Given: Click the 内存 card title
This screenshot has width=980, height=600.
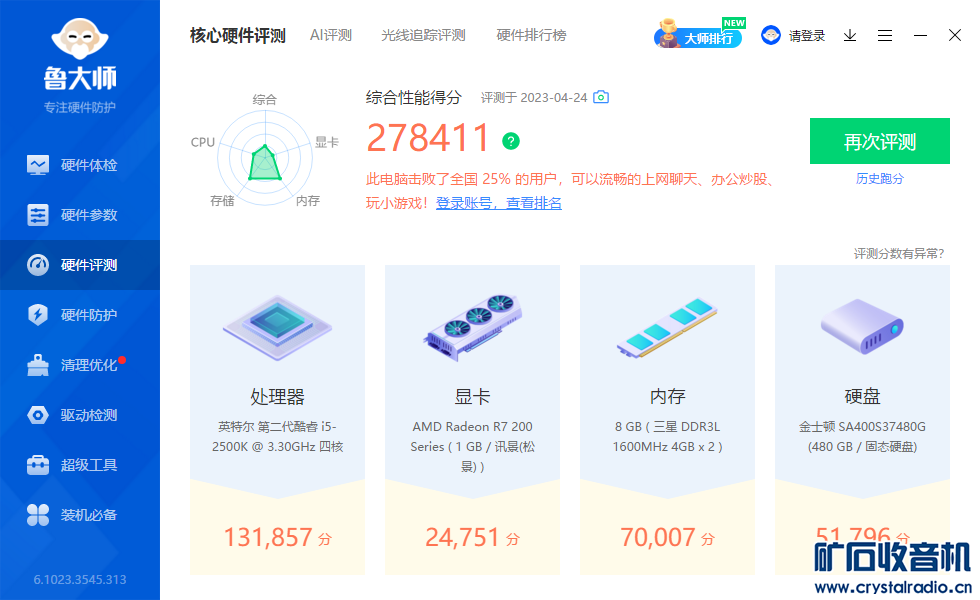Looking at the screenshot, I should (668, 396).
